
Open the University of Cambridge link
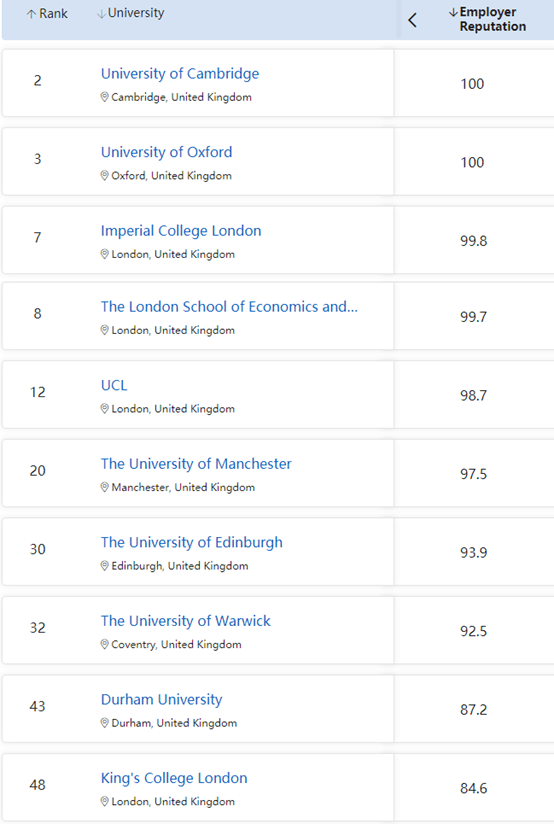tap(180, 74)
